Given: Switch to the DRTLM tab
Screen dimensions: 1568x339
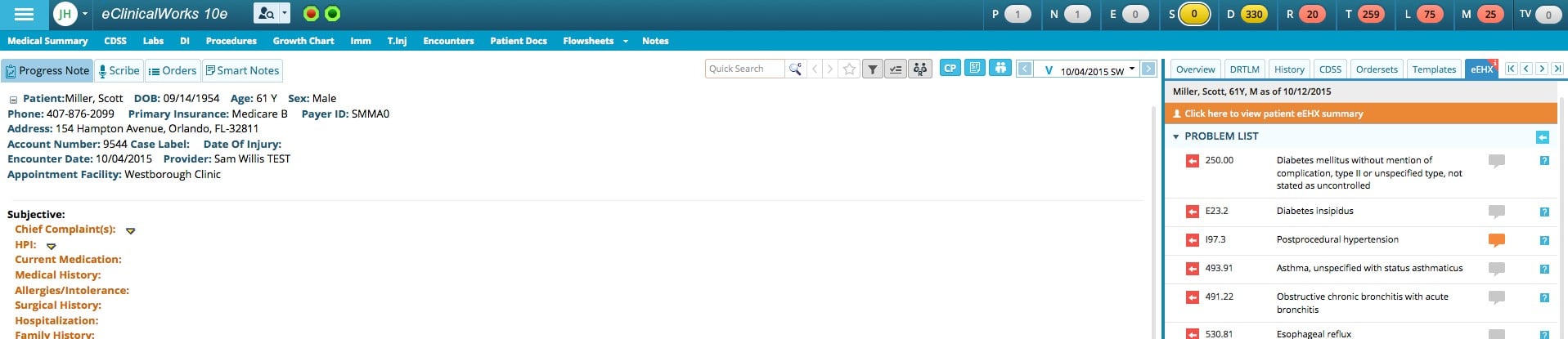Looking at the screenshot, I should pyautogui.click(x=1244, y=69).
